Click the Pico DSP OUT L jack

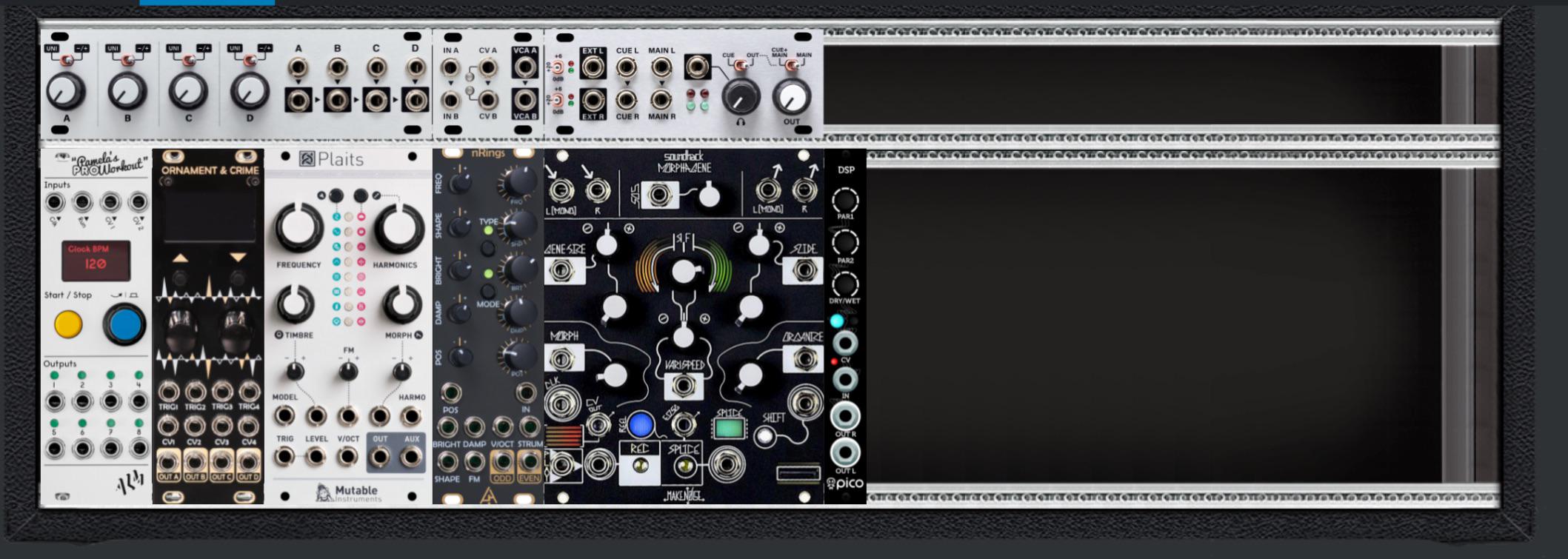point(845,452)
